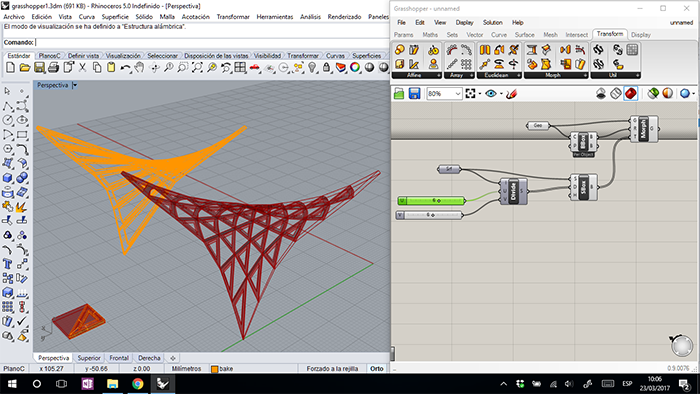Image resolution: width=700 pixels, height=394 pixels.
Task: Click the Rhino undo arrow icon
Action: tap(125, 68)
